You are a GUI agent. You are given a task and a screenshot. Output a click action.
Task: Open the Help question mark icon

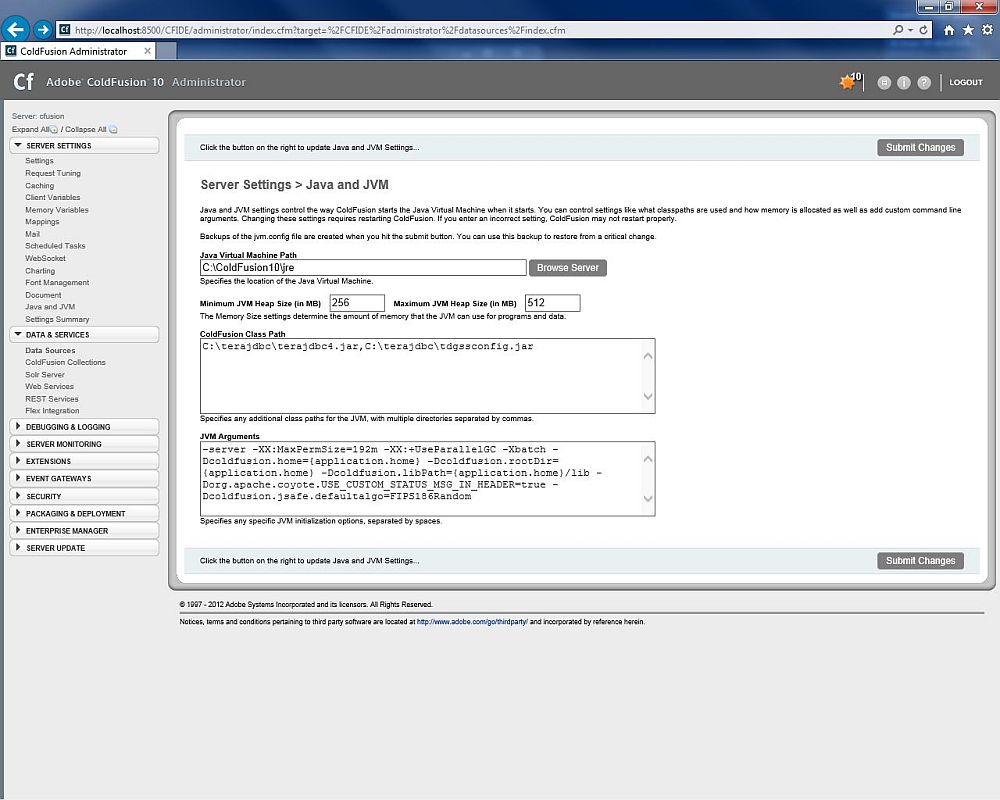pos(924,82)
